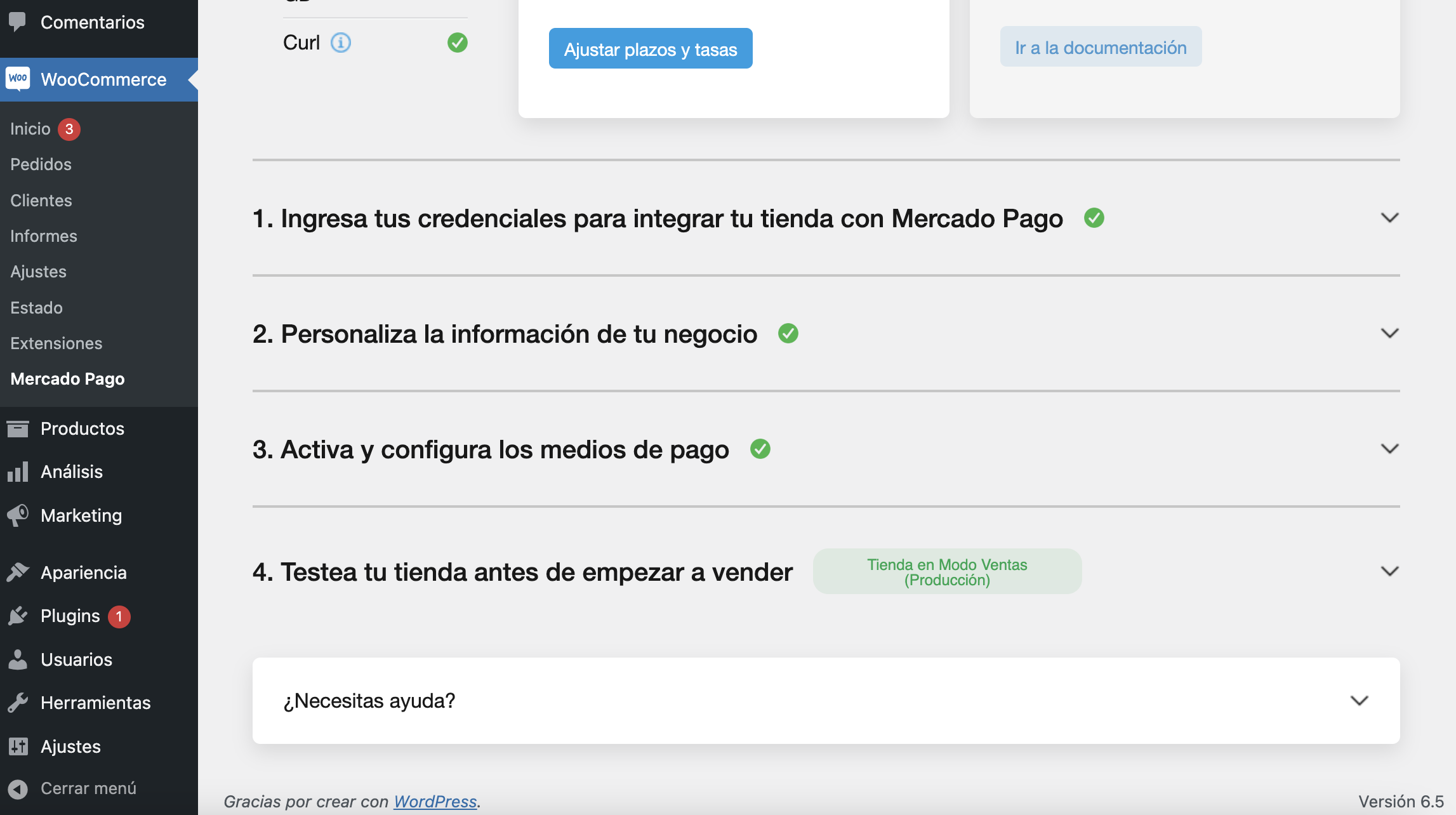1456x815 pixels.
Task: Click the Plugins plug icon
Action: pyautogui.click(x=18, y=616)
